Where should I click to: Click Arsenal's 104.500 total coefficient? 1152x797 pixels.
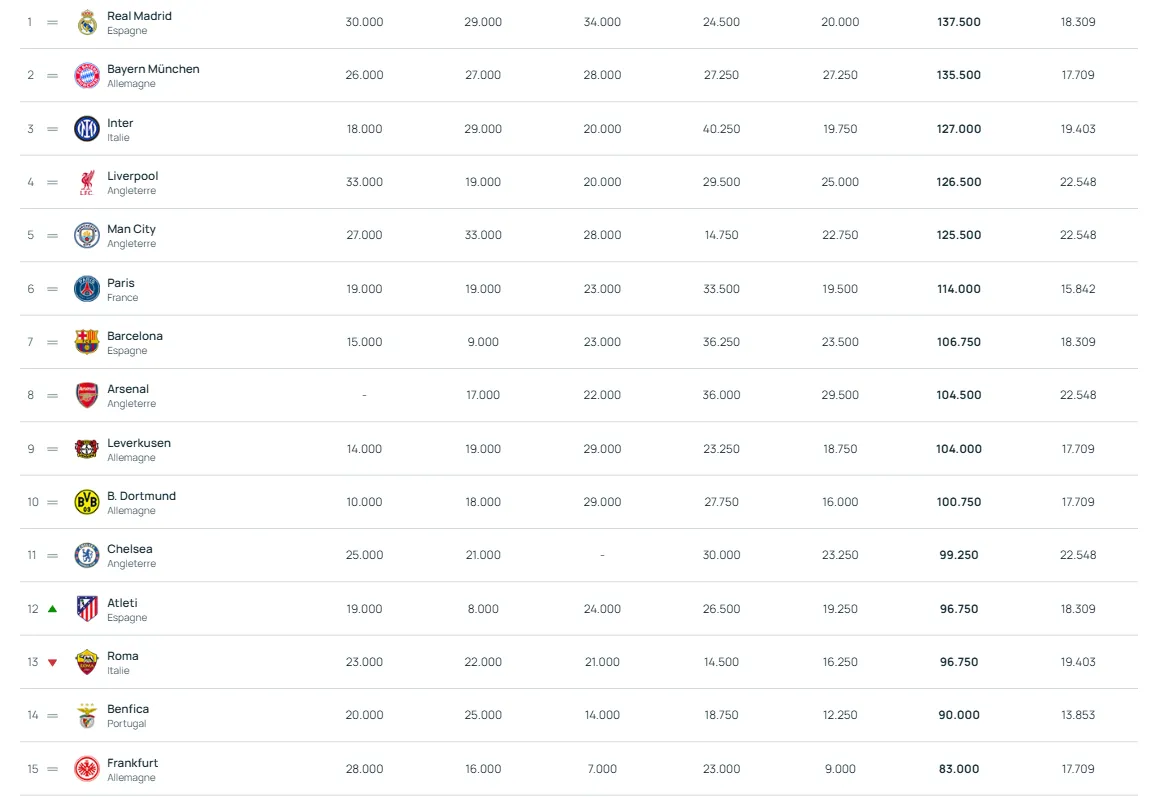(958, 395)
